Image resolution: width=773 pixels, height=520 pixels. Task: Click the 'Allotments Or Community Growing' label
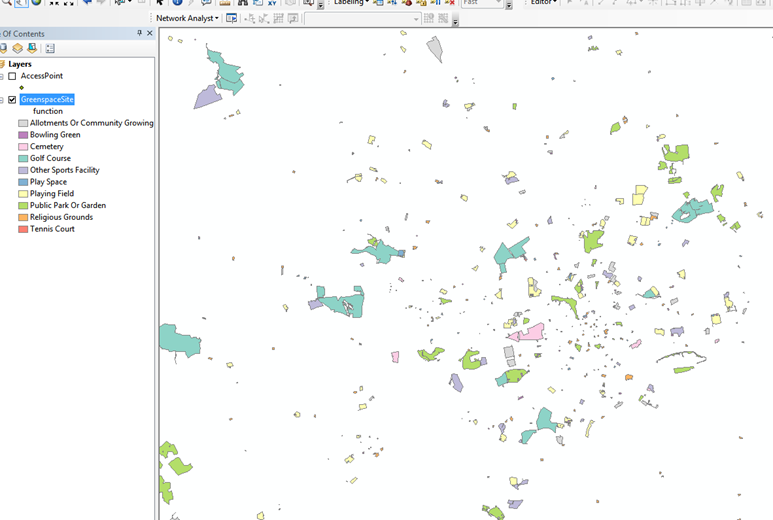pyautogui.click(x=92, y=123)
